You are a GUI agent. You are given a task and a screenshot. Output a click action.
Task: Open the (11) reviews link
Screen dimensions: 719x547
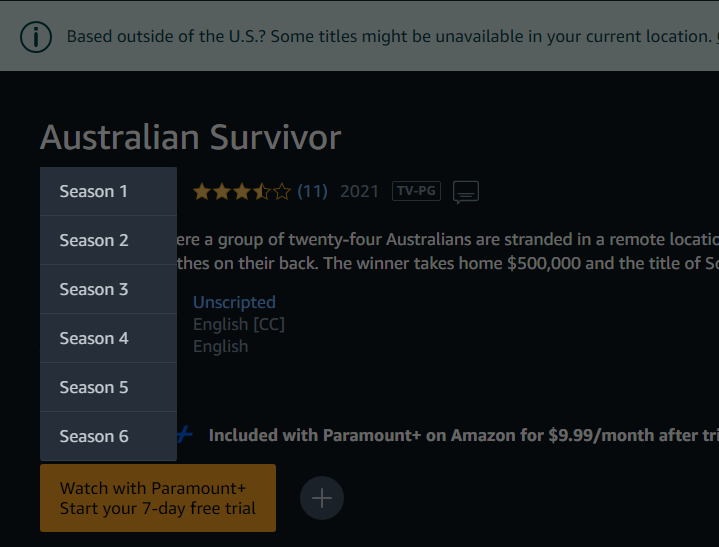tap(312, 191)
